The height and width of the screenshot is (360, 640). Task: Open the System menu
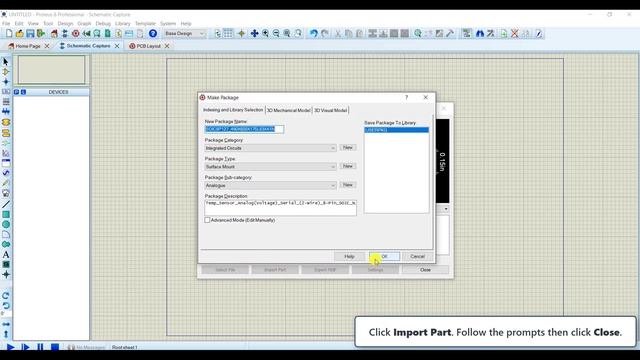click(x=168, y=24)
